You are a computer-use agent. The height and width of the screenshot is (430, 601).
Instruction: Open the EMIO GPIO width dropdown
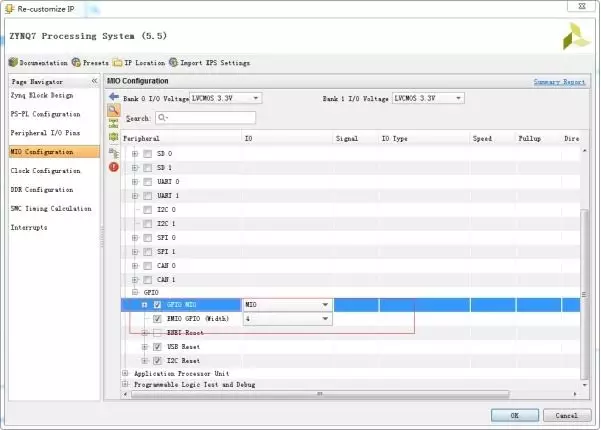coord(287,319)
